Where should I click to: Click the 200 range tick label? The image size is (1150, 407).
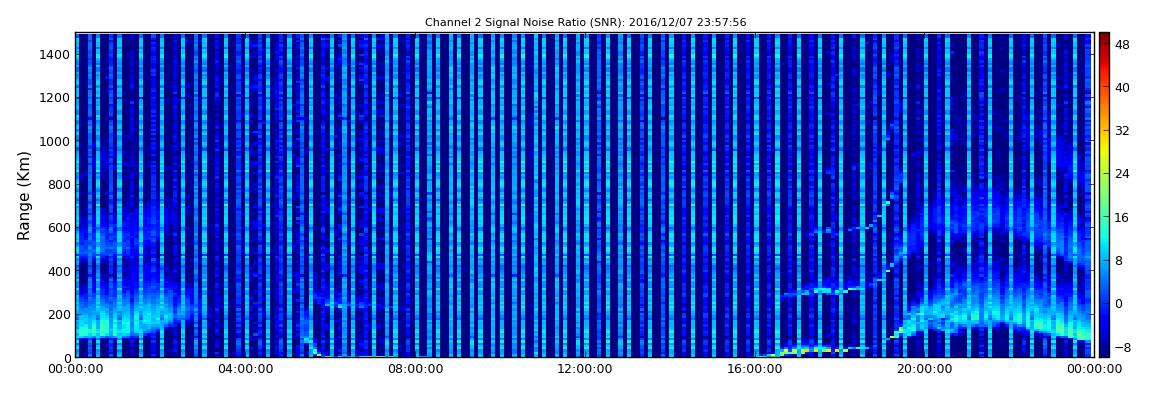(x=59, y=315)
